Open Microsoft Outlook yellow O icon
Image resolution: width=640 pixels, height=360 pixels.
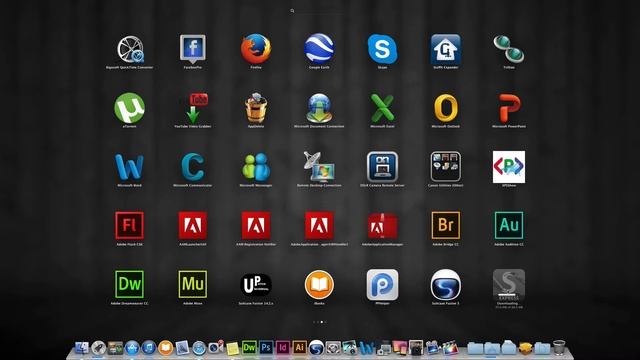point(446,108)
